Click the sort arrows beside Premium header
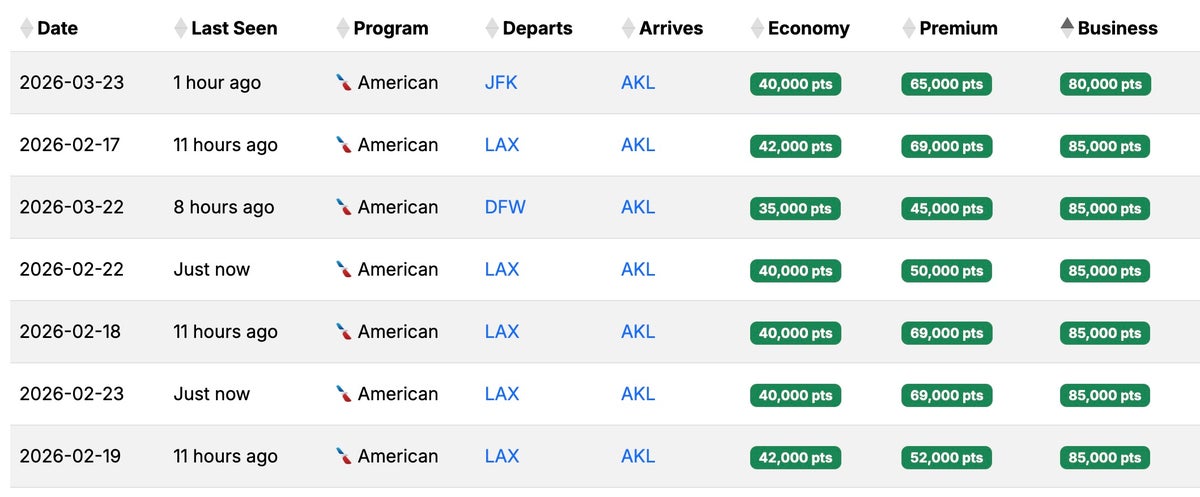Screen dimensions: 1200x497 pos(909,28)
